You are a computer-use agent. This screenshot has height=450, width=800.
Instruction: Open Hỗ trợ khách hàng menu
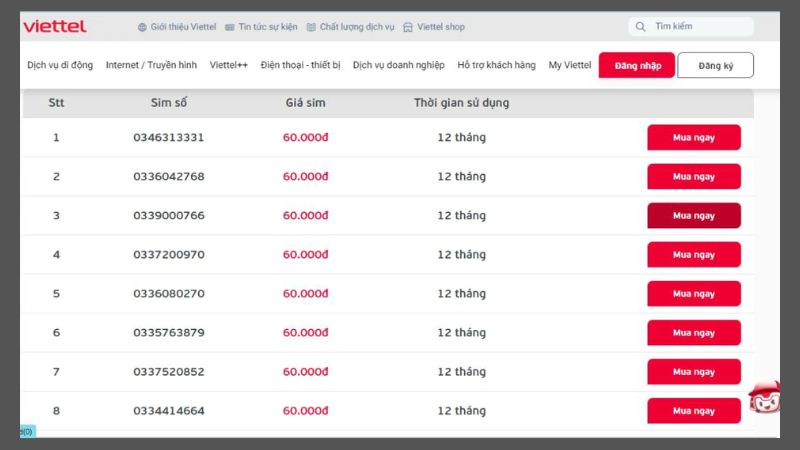[496, 65]
